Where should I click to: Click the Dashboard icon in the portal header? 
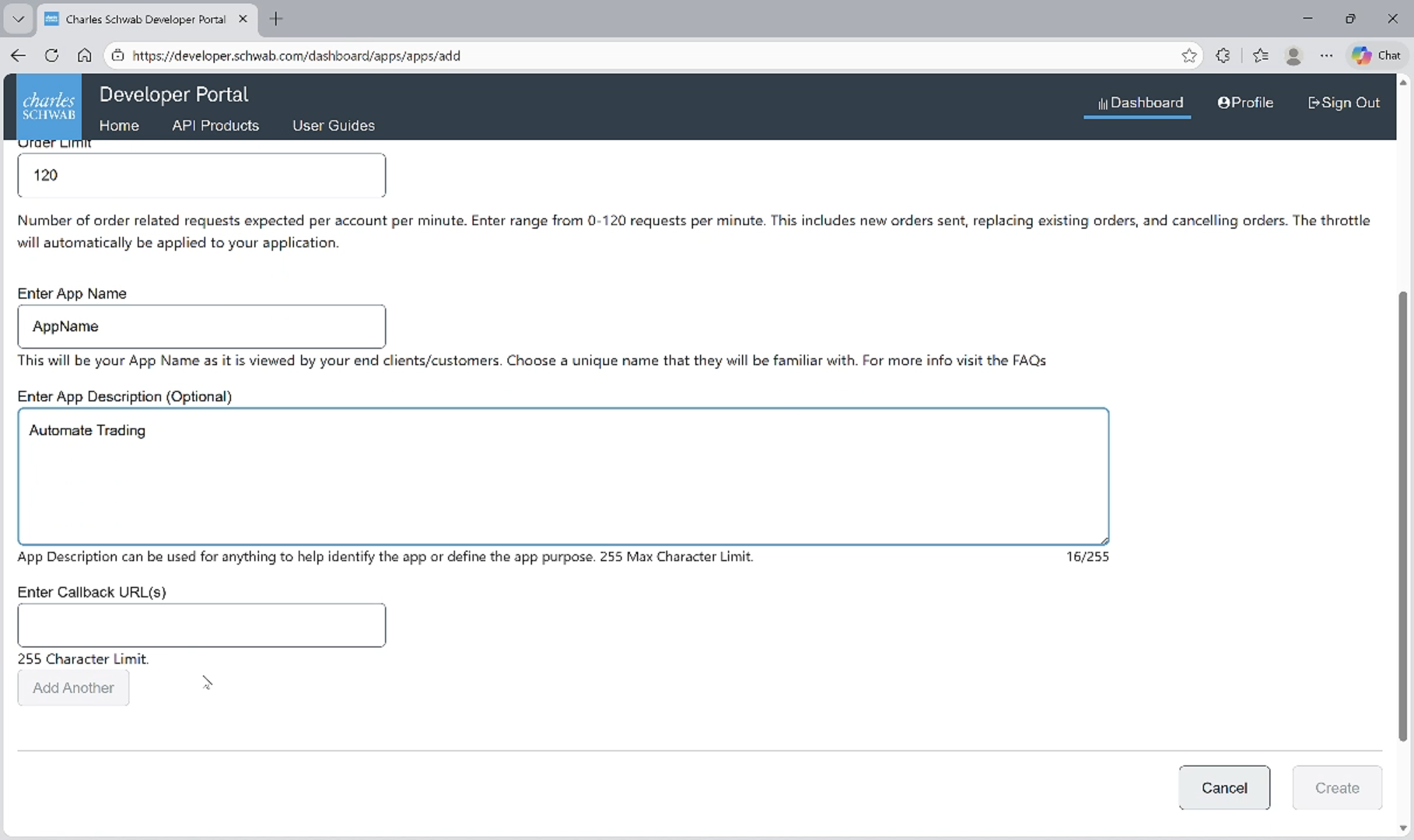1104,102
